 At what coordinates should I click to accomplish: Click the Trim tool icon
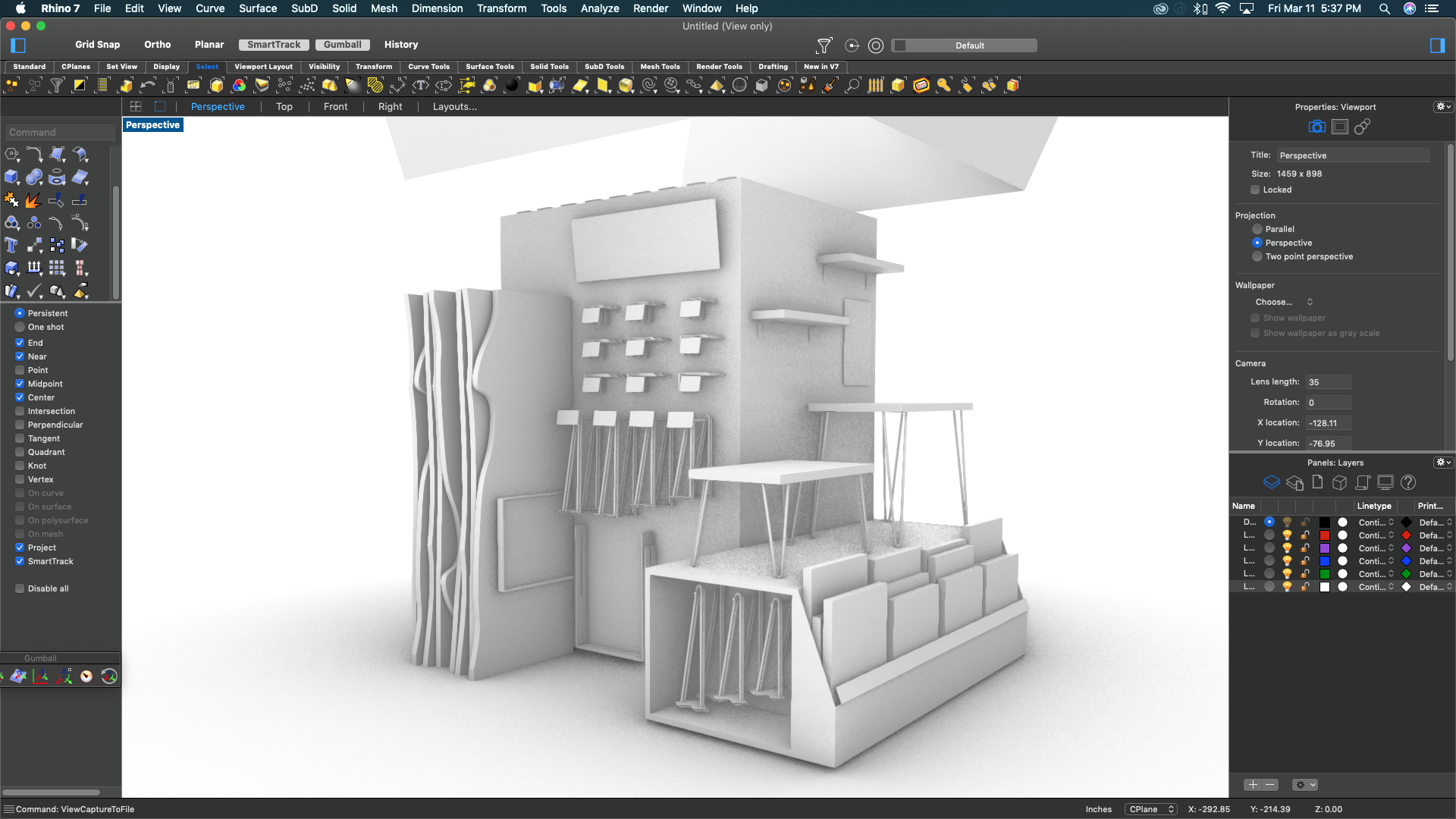coord(56,200)
